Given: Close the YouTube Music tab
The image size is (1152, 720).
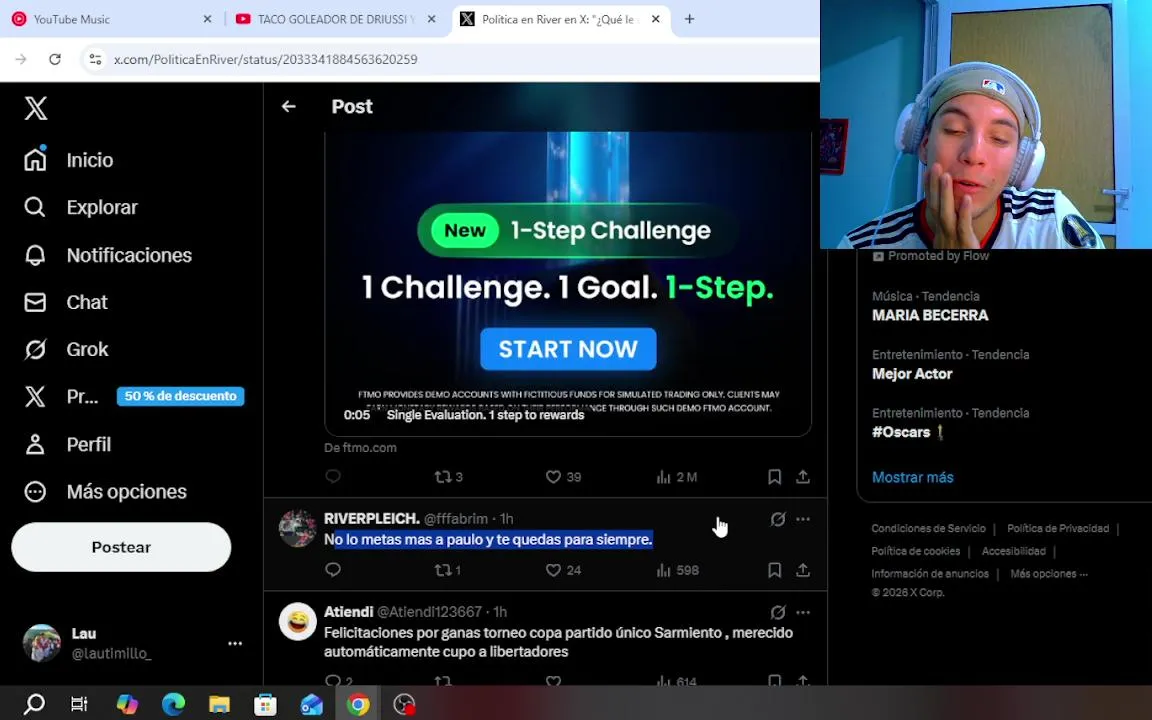Looking at the screenshot, I should coord(207,19).
